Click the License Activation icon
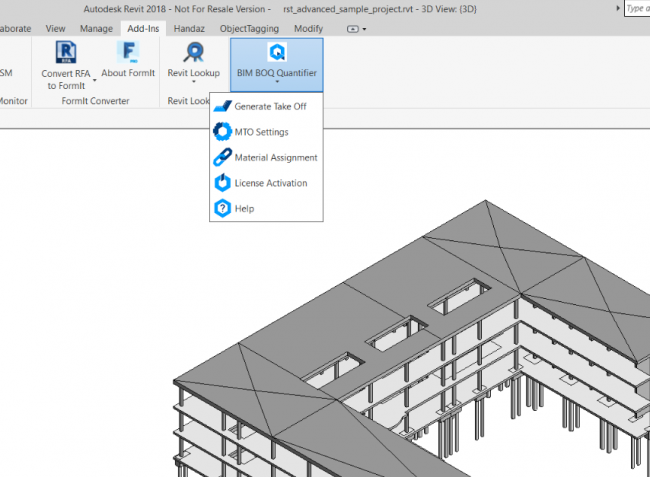This screenshot has height=477, width=650. click(x=223, y=183)
